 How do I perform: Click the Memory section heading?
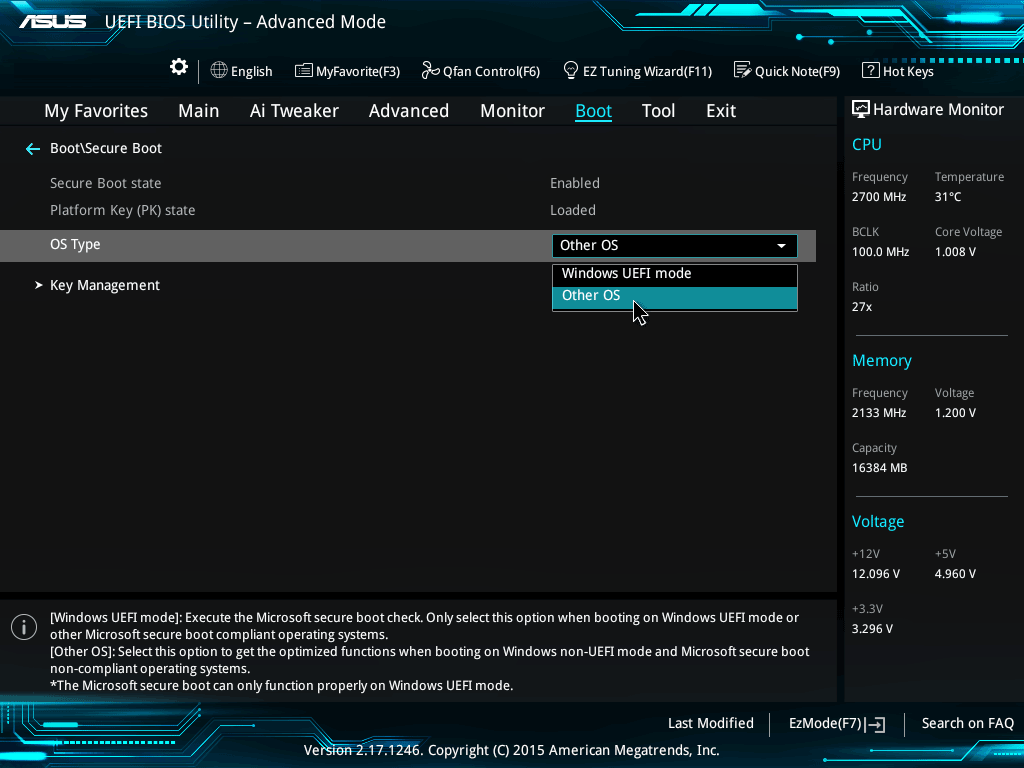click(882, 360)
